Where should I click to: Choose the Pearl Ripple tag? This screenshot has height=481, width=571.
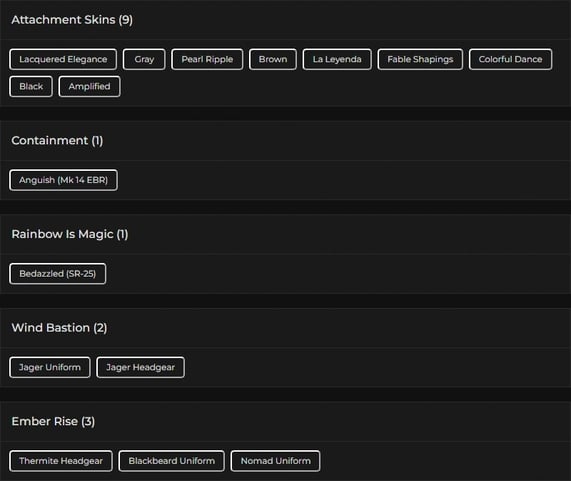(207, 59)
